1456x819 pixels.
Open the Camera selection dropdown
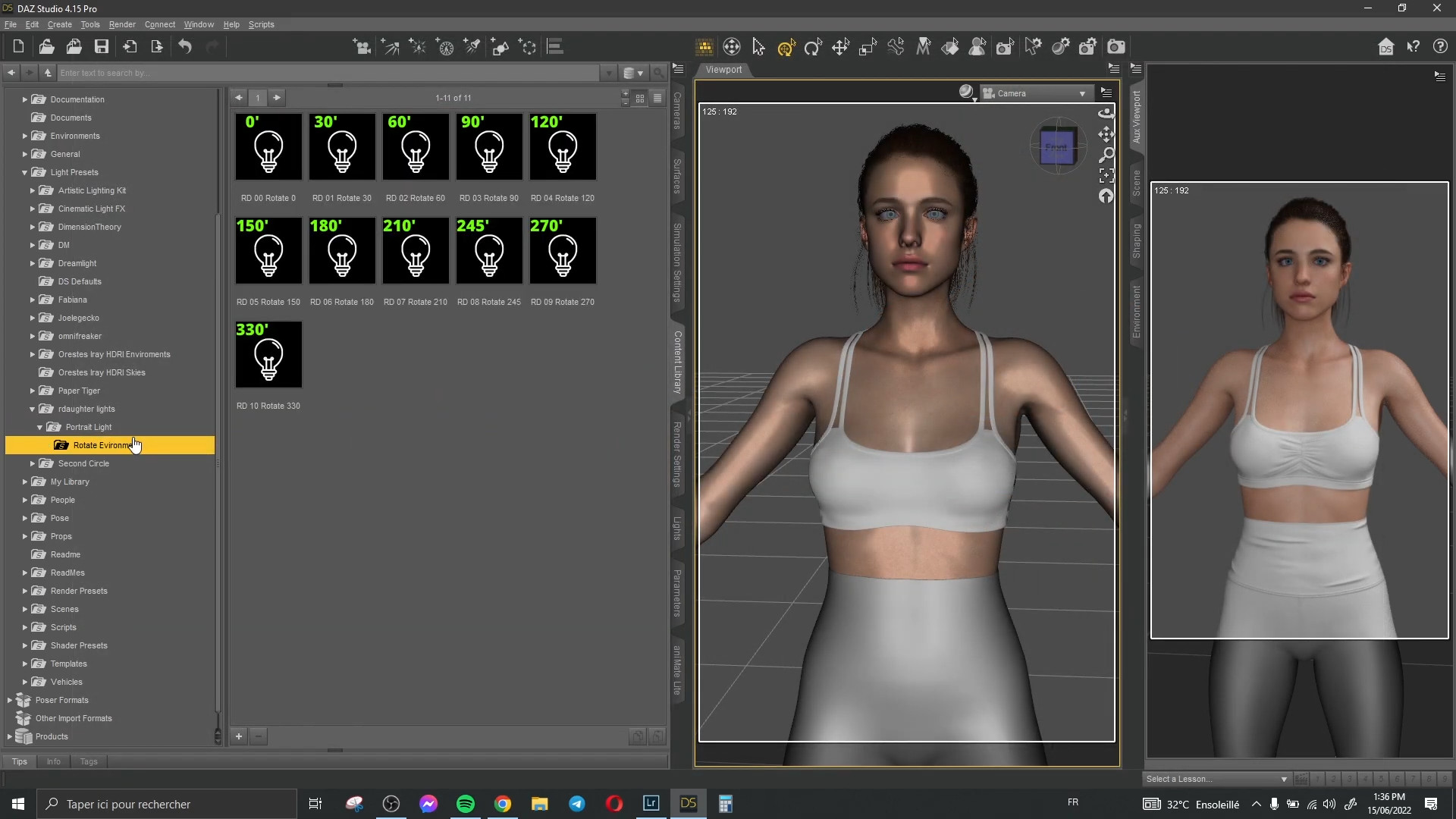[1035, 93]
